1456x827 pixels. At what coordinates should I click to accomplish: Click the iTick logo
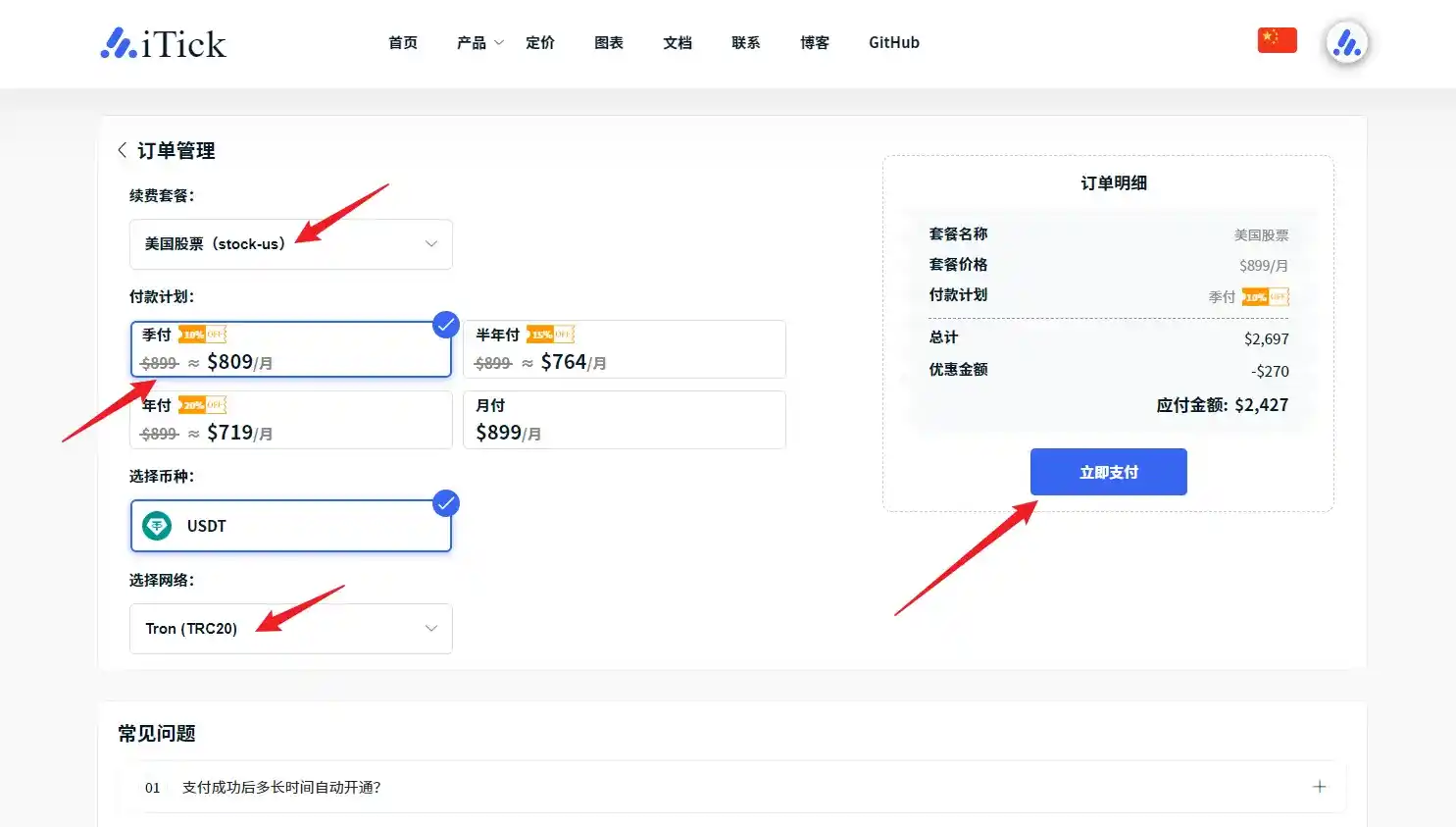[162, 42]
